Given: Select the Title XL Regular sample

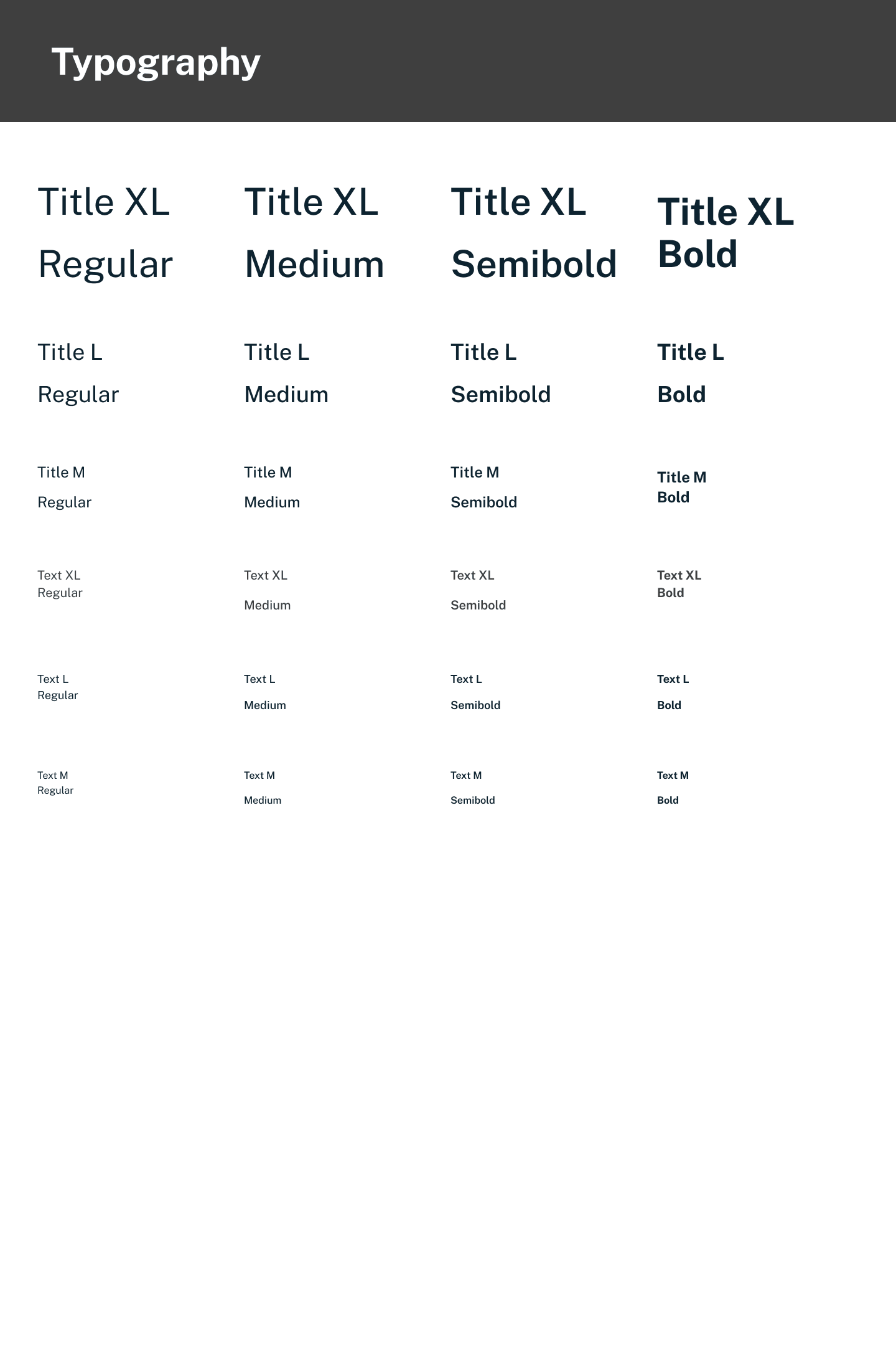Looking at the screenshot, I should (x=105, y=233).
